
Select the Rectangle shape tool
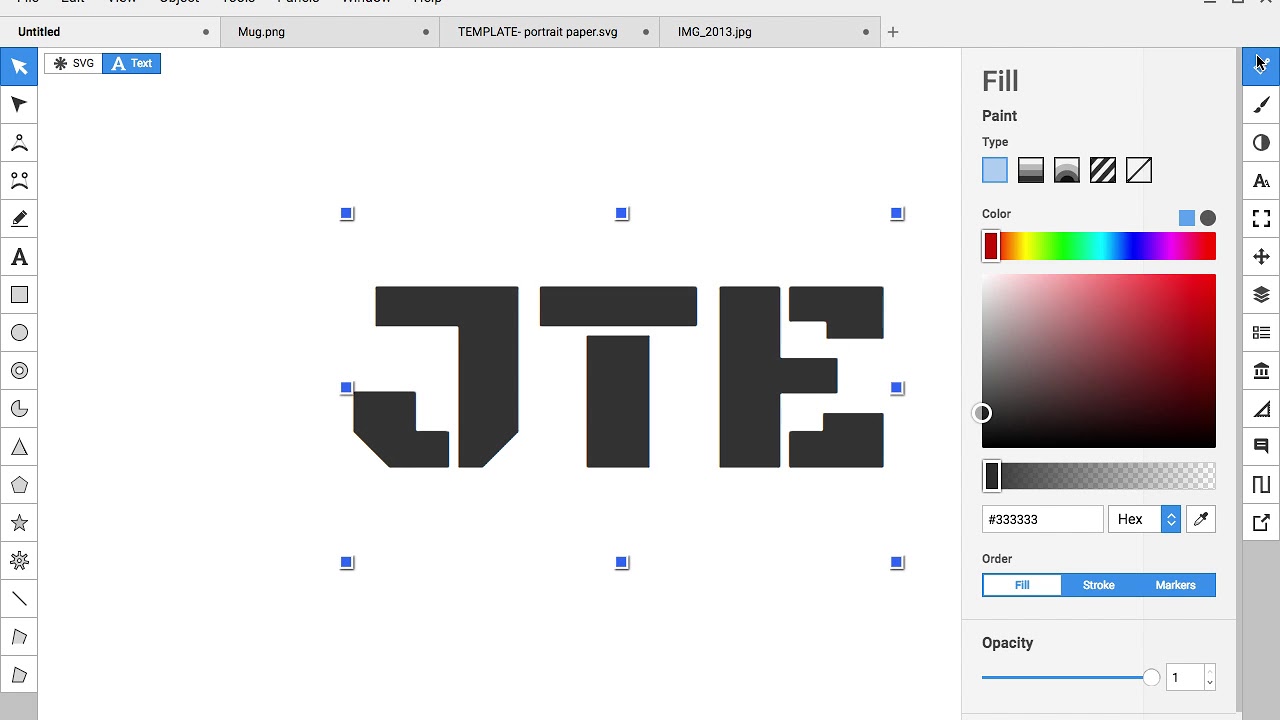tap(19, 295)
